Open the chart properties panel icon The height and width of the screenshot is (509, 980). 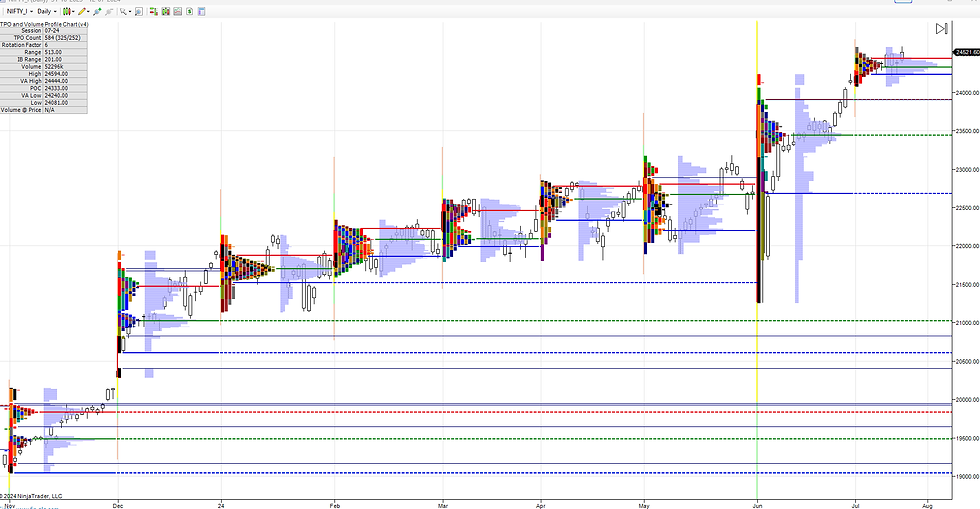[201, 11]
